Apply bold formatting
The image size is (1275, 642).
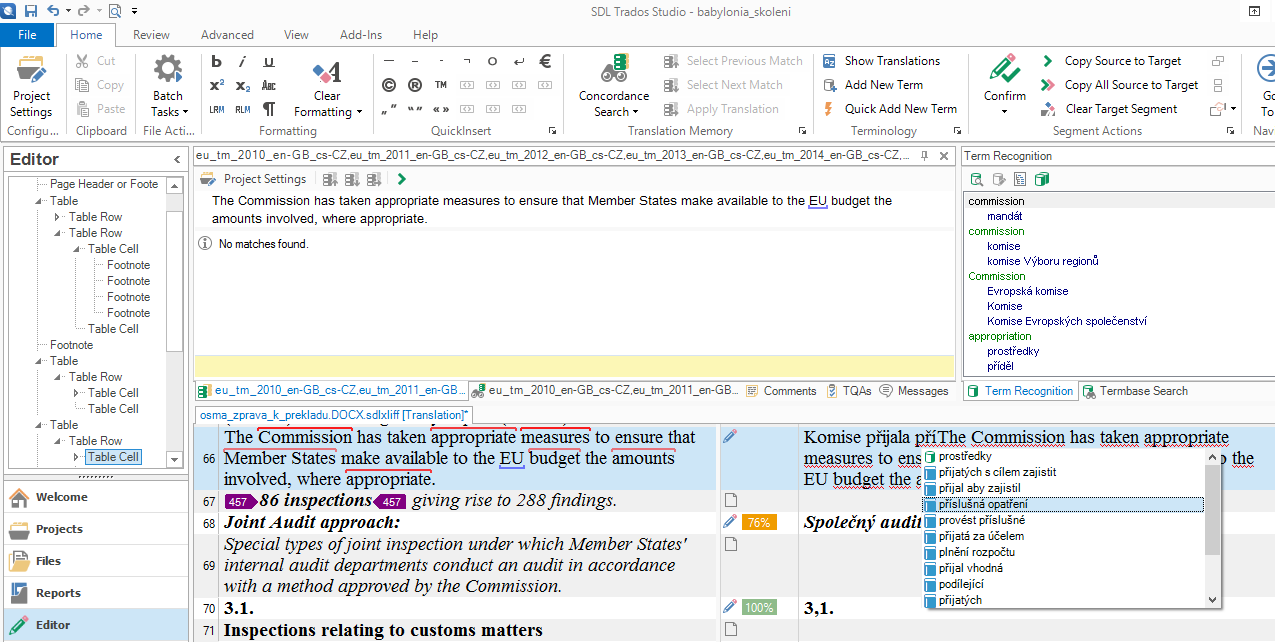pos(217,61)
